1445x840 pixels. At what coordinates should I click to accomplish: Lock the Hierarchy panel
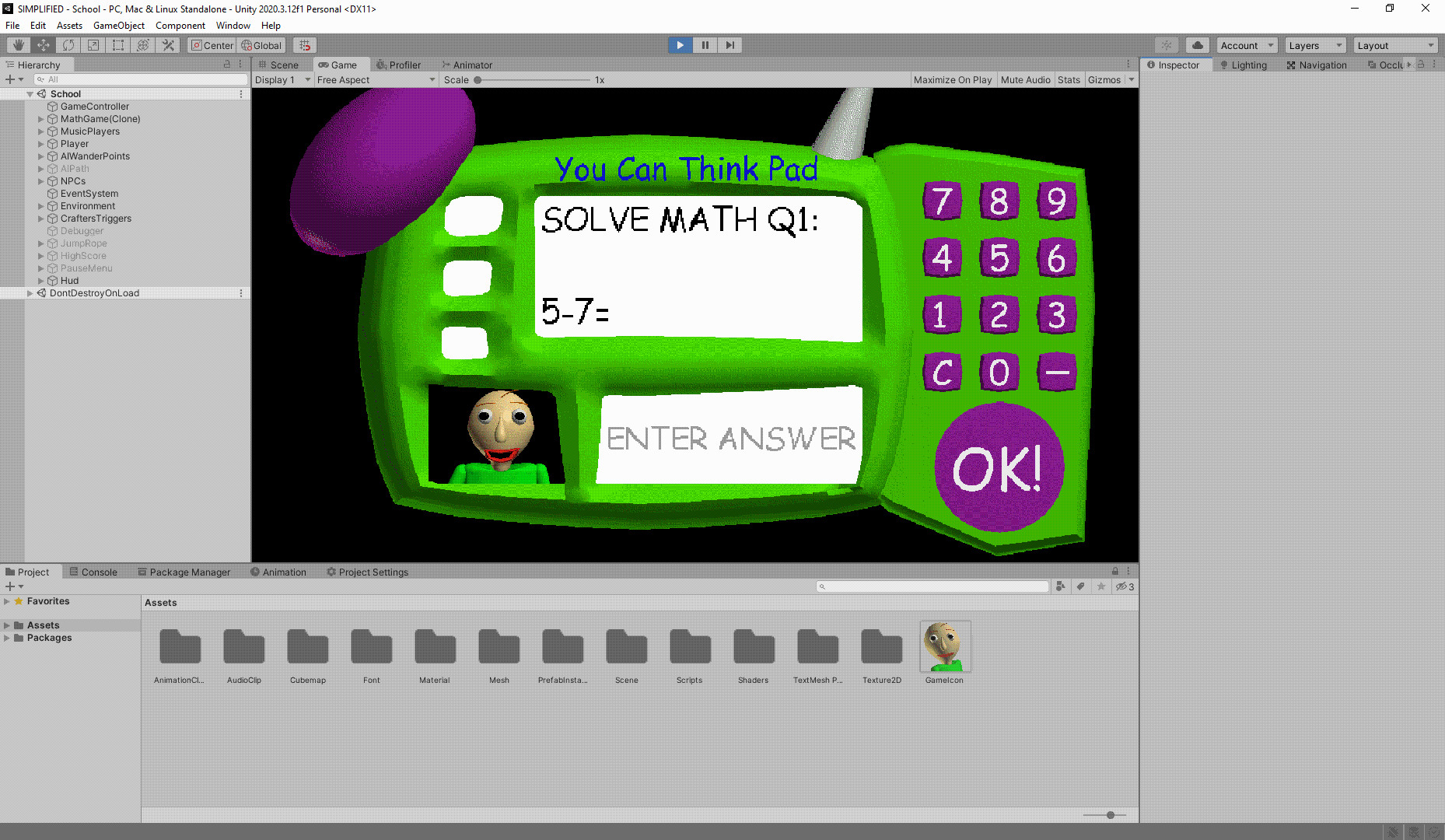(227, 65)
